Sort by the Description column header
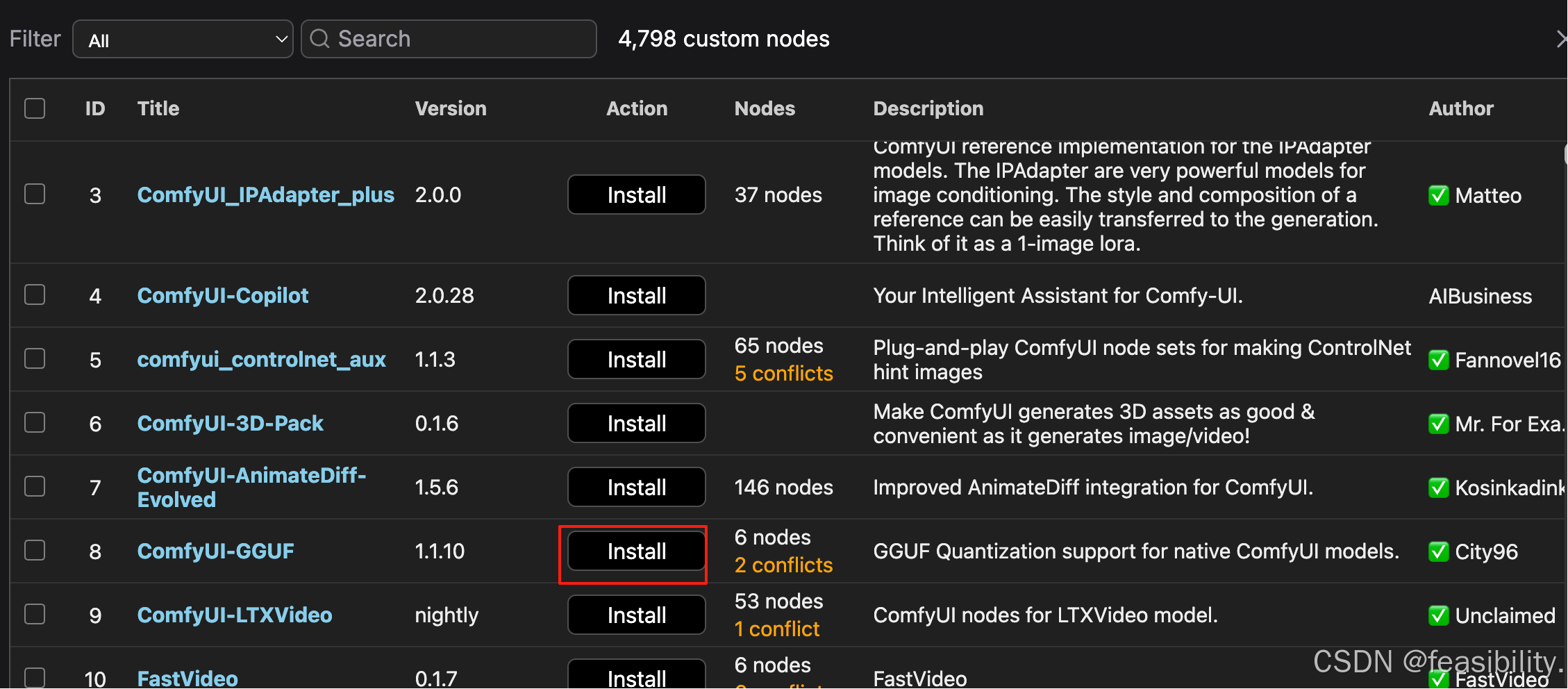Screen dimensions: 1568x689 coord(928,108)
